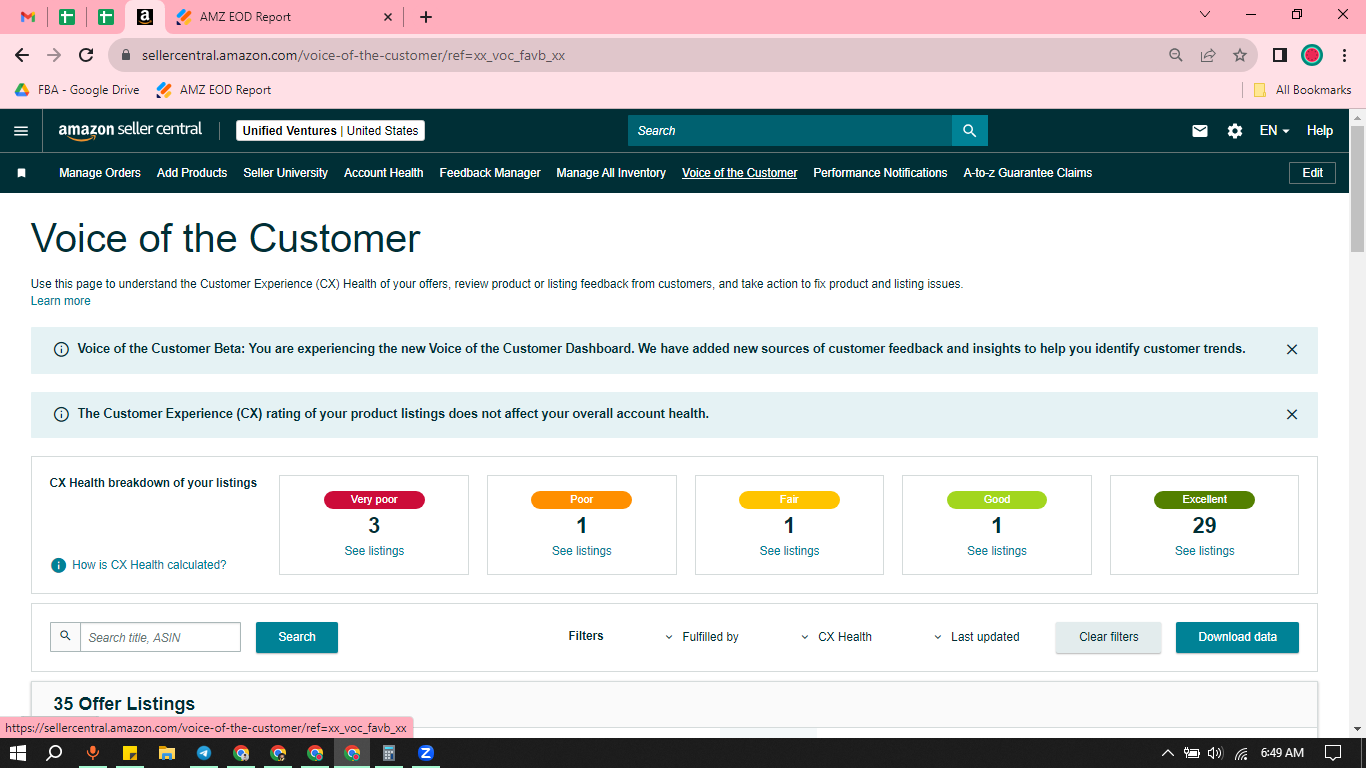The image size is (1366, 768).
Task: Show hidden system tray icons
Action: click(x=1167, y=753)
